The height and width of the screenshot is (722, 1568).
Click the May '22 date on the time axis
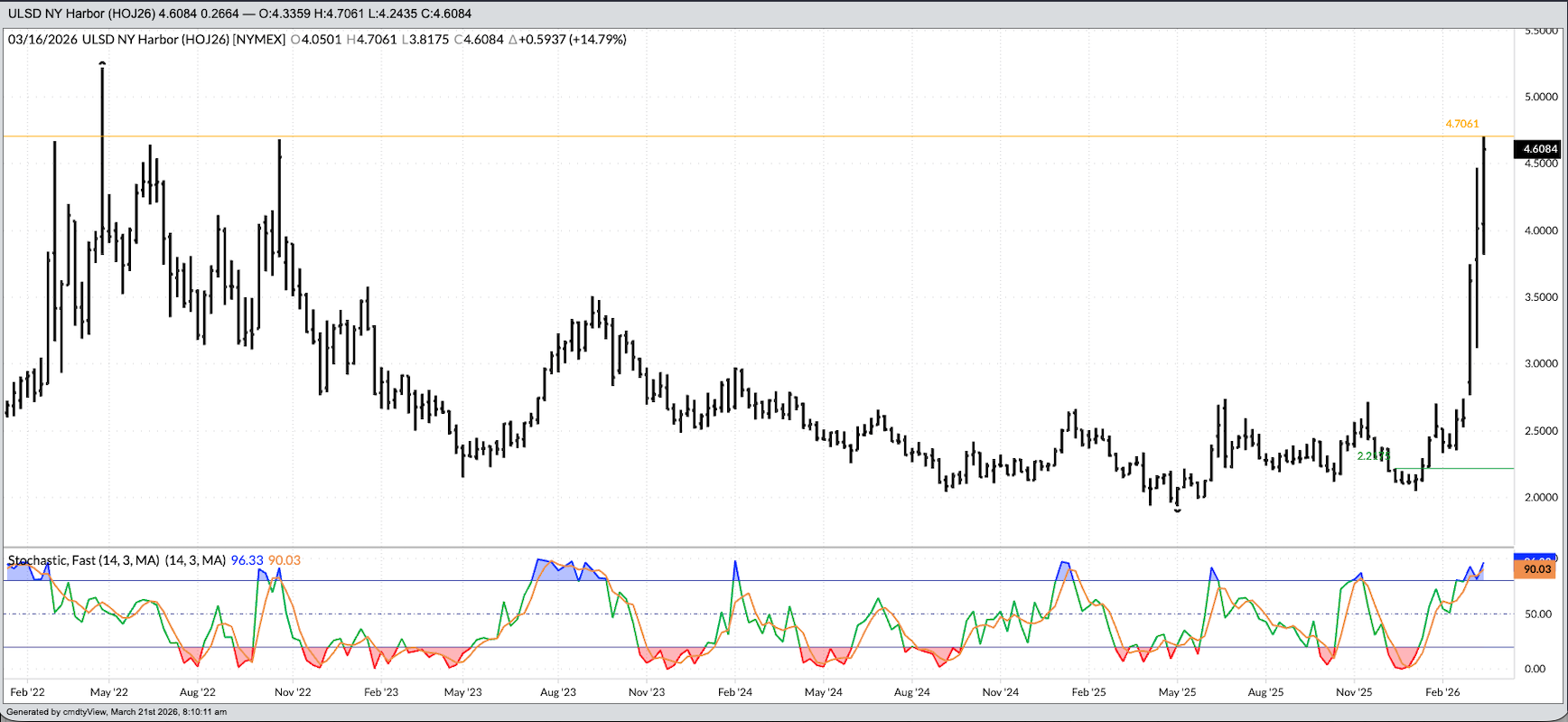108,692
